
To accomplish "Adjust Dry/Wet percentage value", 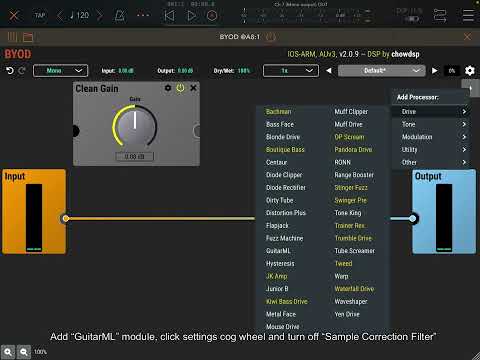I will pos(244,71).
